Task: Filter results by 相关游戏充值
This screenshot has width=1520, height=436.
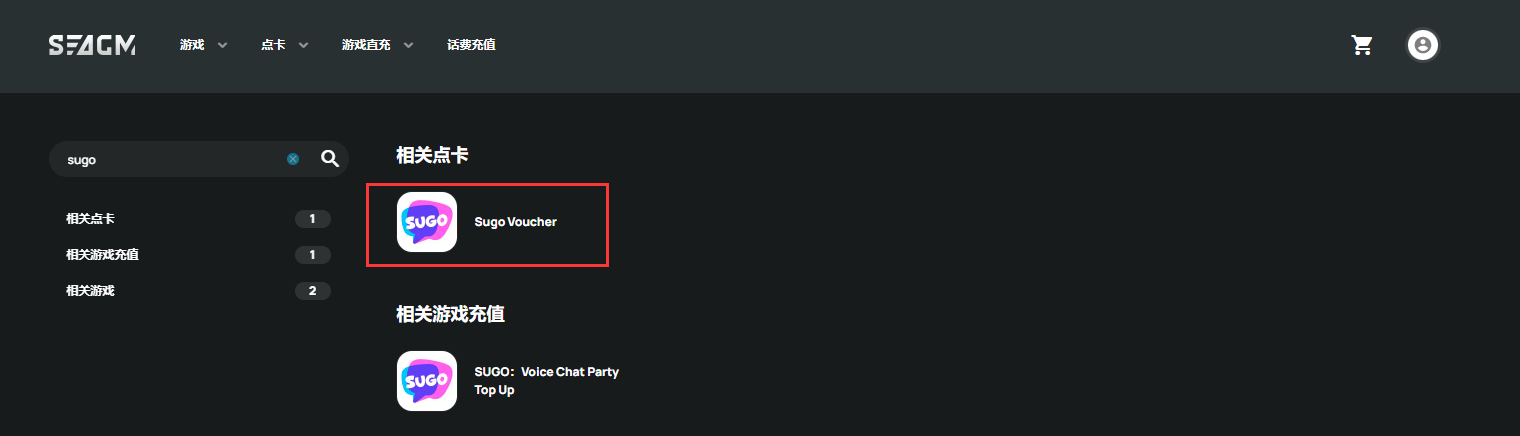Action: (198, 255)
